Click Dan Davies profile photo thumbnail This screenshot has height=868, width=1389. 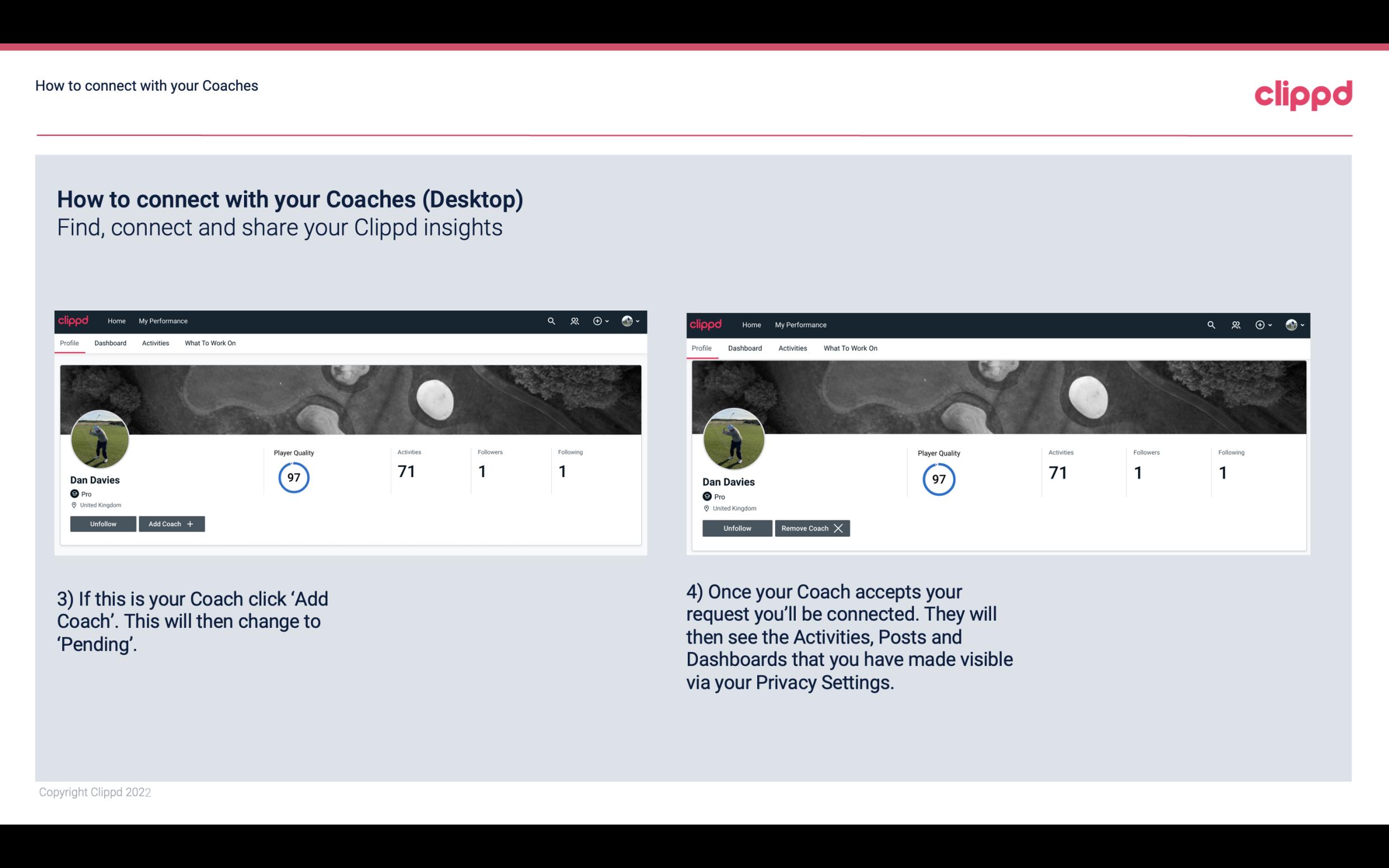coord(100,437)
